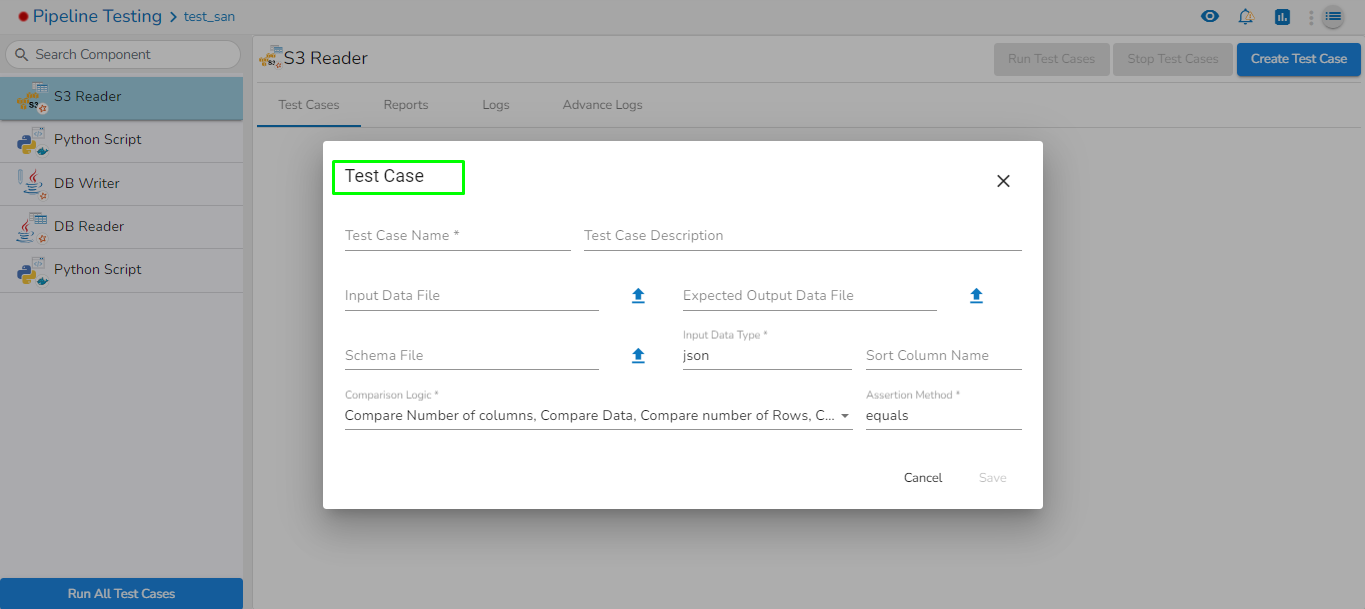
Task: Click the Schema File upload arrow icon
Action: tap(638, 356)
